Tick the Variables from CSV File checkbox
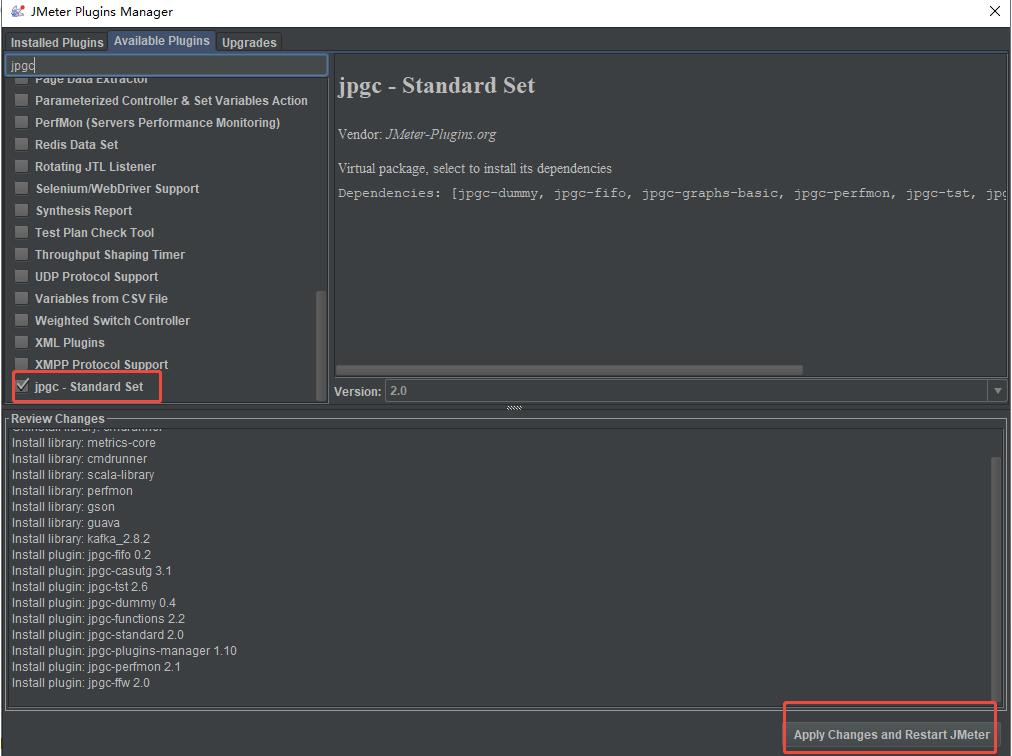This screenshot has width=1012, height=756. (22, 298)
